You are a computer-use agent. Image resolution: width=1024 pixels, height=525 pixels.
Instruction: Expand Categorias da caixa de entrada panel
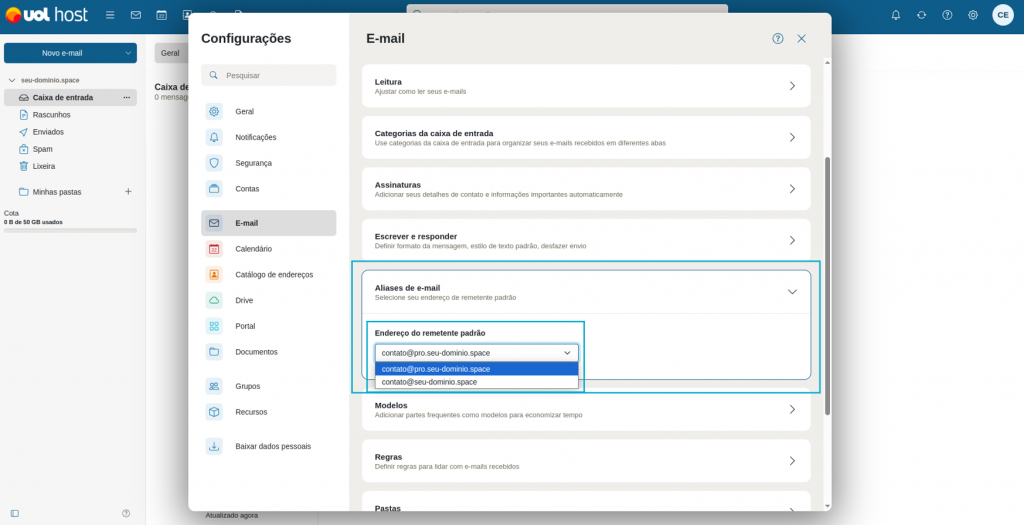coord(586,137)
